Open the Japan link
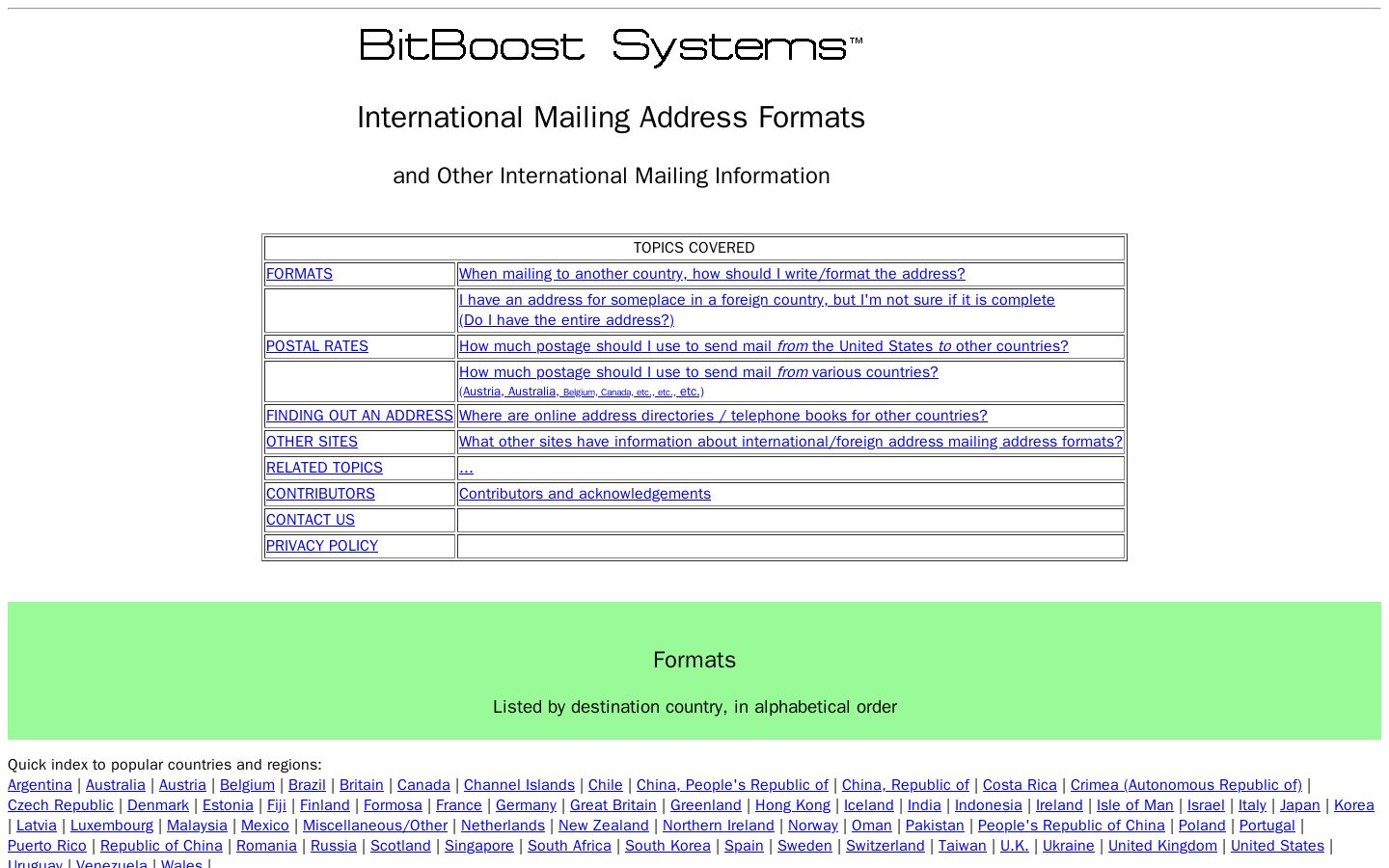Screen dimensions: 1389x868 pyautogui.click(x=1300, y=805)
